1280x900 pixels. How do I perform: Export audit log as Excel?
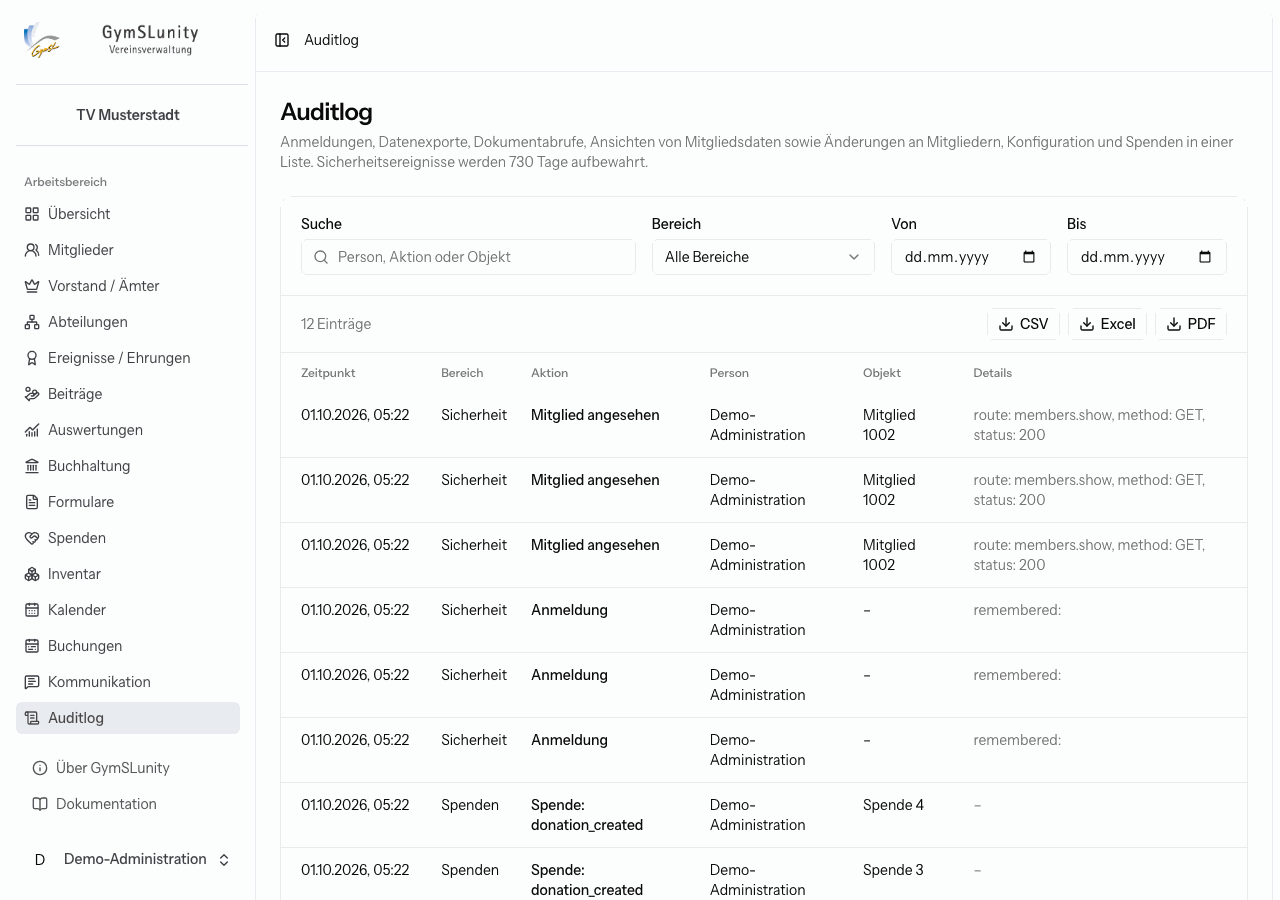point(1107,324)
